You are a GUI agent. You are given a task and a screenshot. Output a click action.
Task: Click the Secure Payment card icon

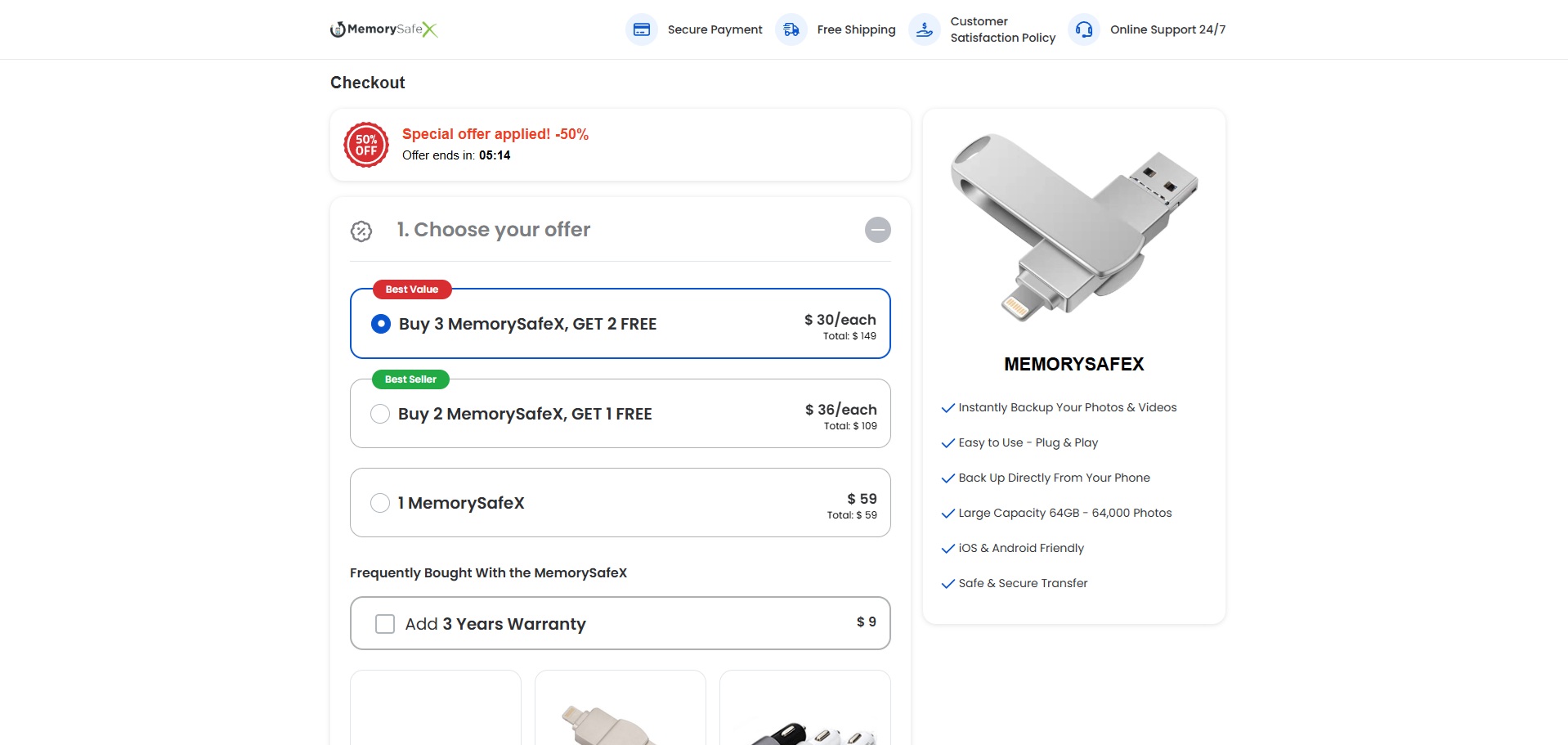(642, 29)
